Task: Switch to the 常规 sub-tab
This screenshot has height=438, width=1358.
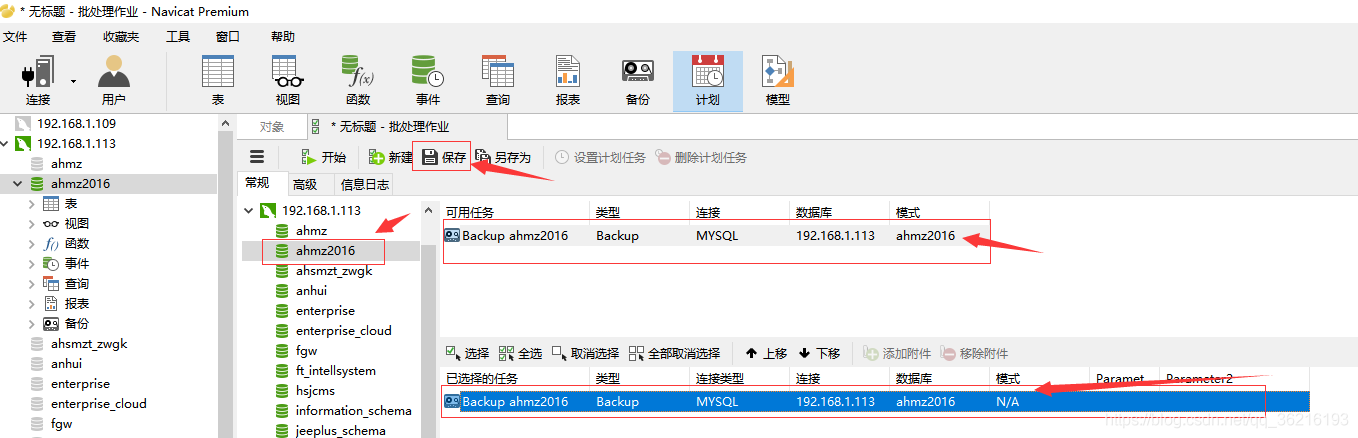Action: (x=257, y=183)
